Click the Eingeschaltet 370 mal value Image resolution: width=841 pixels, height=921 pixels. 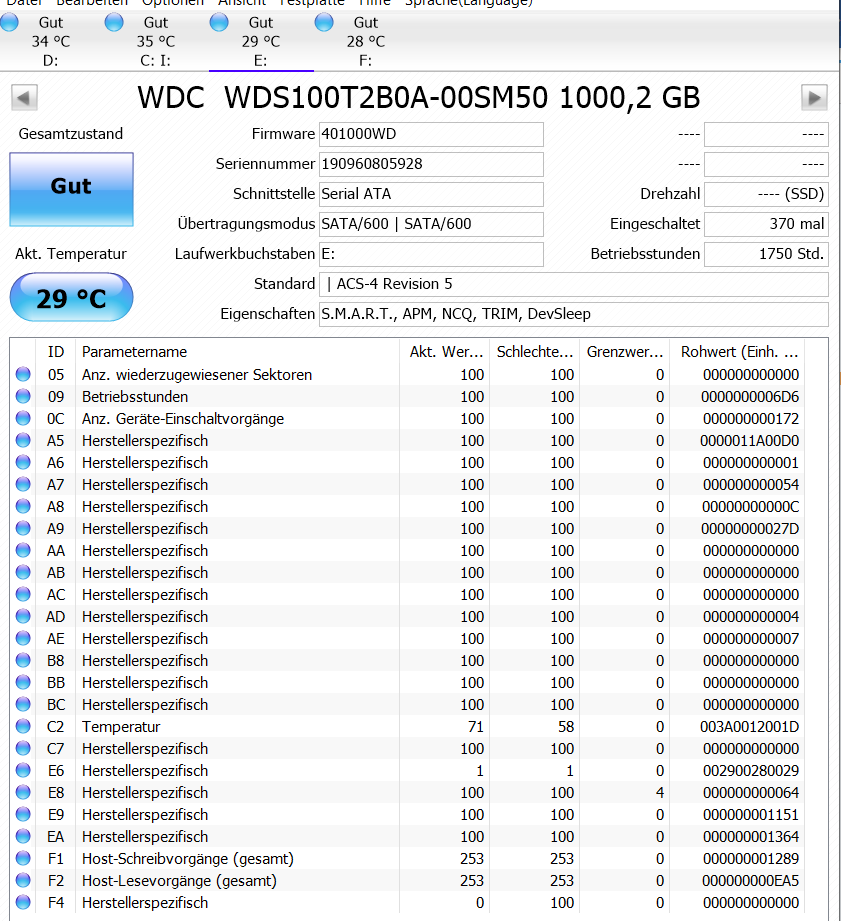[x=766, y=224]
